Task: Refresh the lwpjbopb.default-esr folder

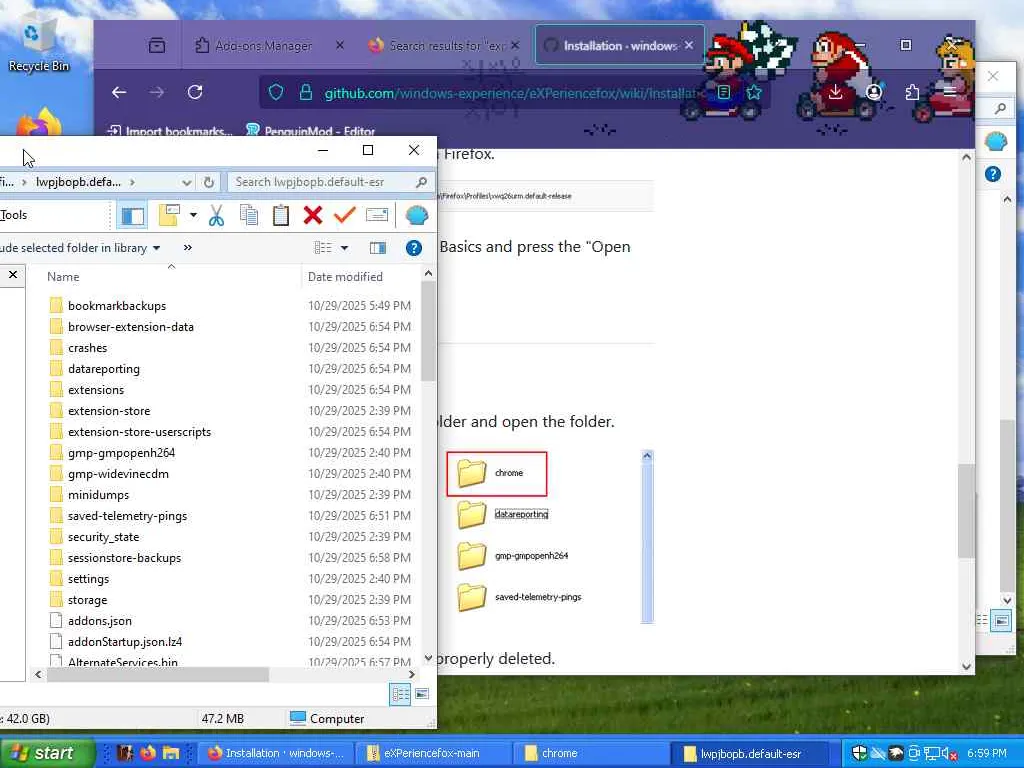Action: (x=208, y=182)
